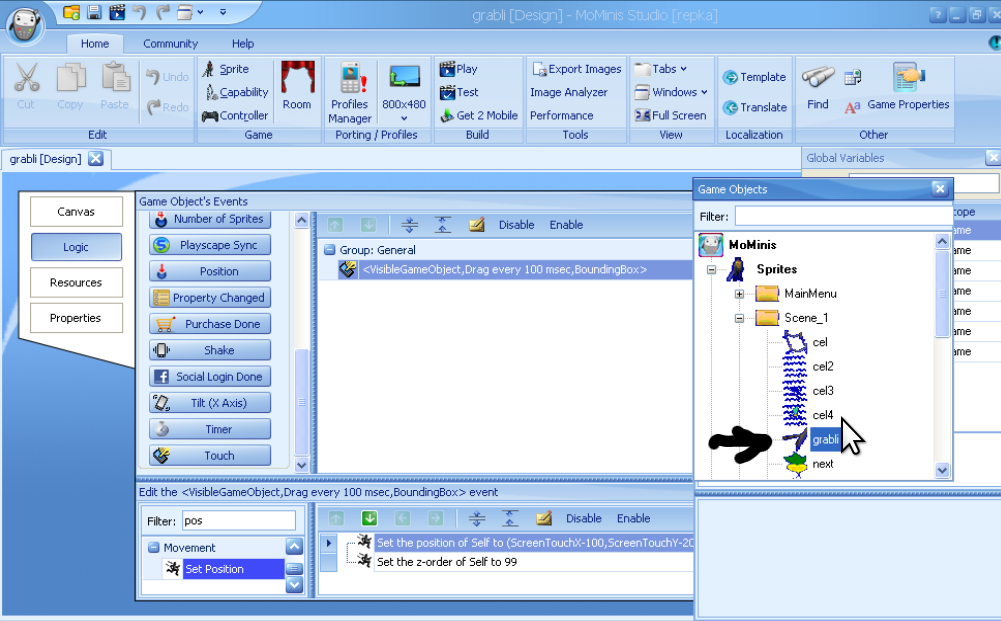Image resolution: width=1001 pixels, height=621 pixels.
Task: Open the Windows dropdown menu
Action: coord(670,92)
